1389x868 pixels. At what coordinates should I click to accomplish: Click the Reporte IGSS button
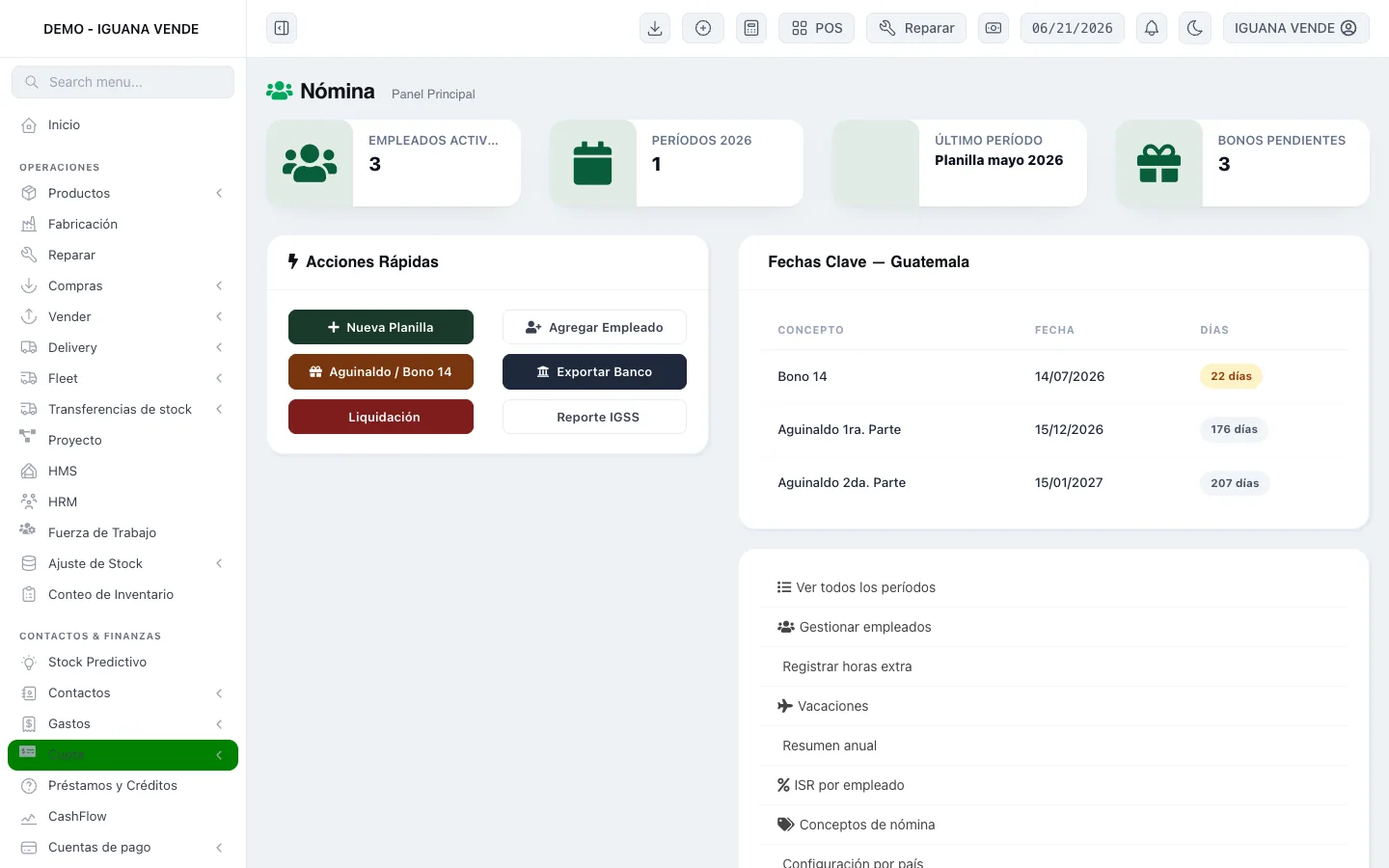click(x=594, y=417)
